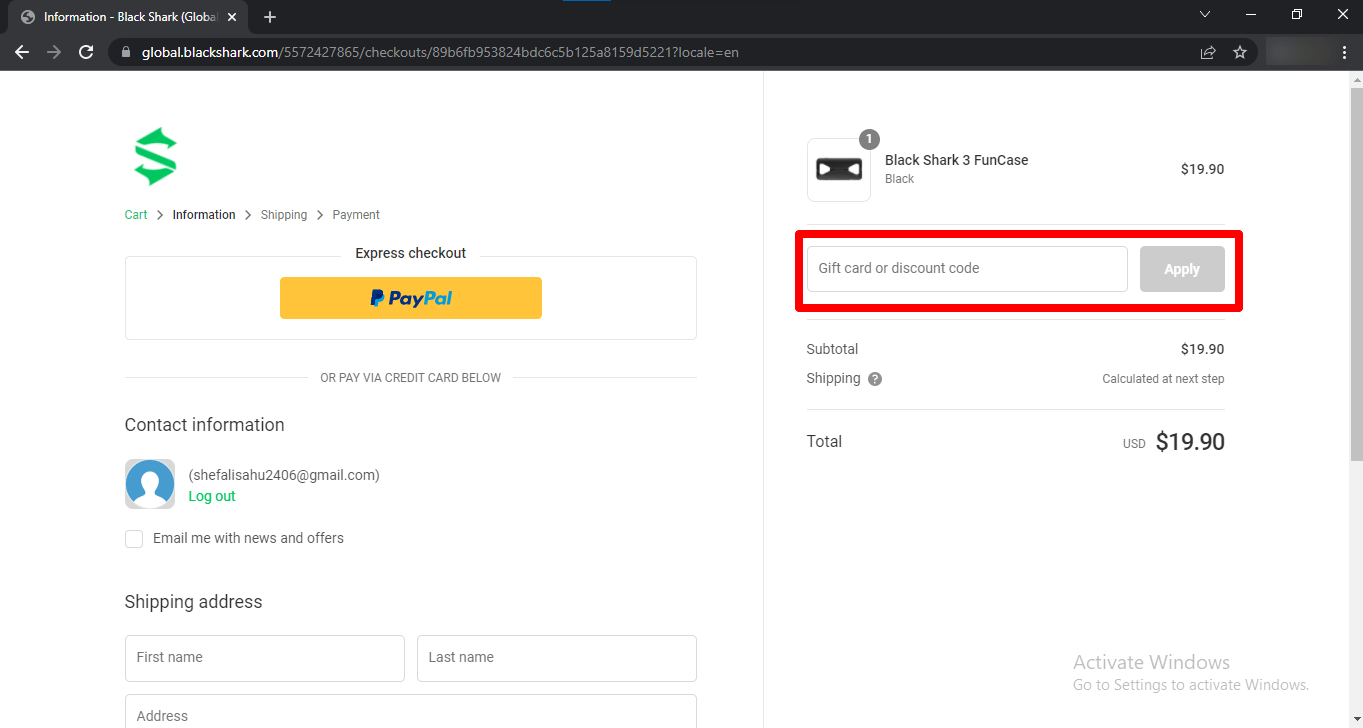Check Email me with news and offers
The image size is (1363, 728).
pyautogui.click(x=134, y=539)
